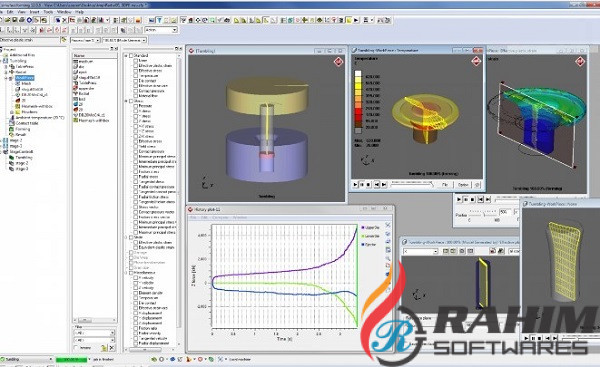Click red diamond icon in Tumbling view window
Image resolution: width=600 pixels, height=367 pixels.
338,62
